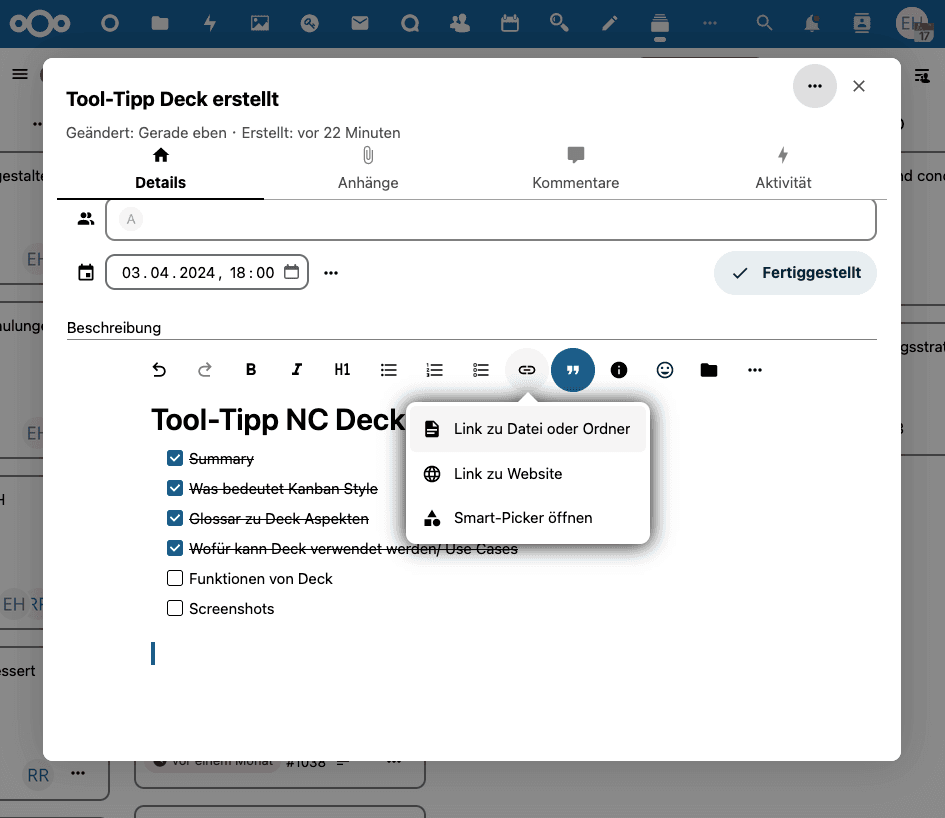
Task: Open the Anhänge tab
Action: tap(368, 168)
